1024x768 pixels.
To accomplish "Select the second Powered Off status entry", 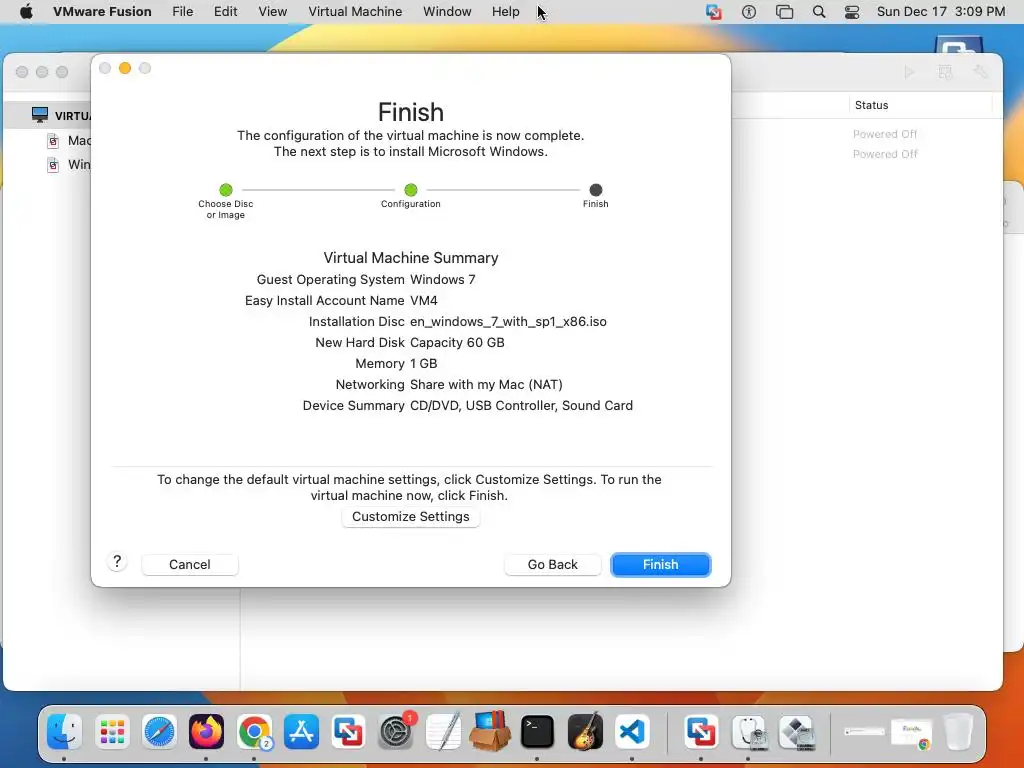I will coord(885,154).
